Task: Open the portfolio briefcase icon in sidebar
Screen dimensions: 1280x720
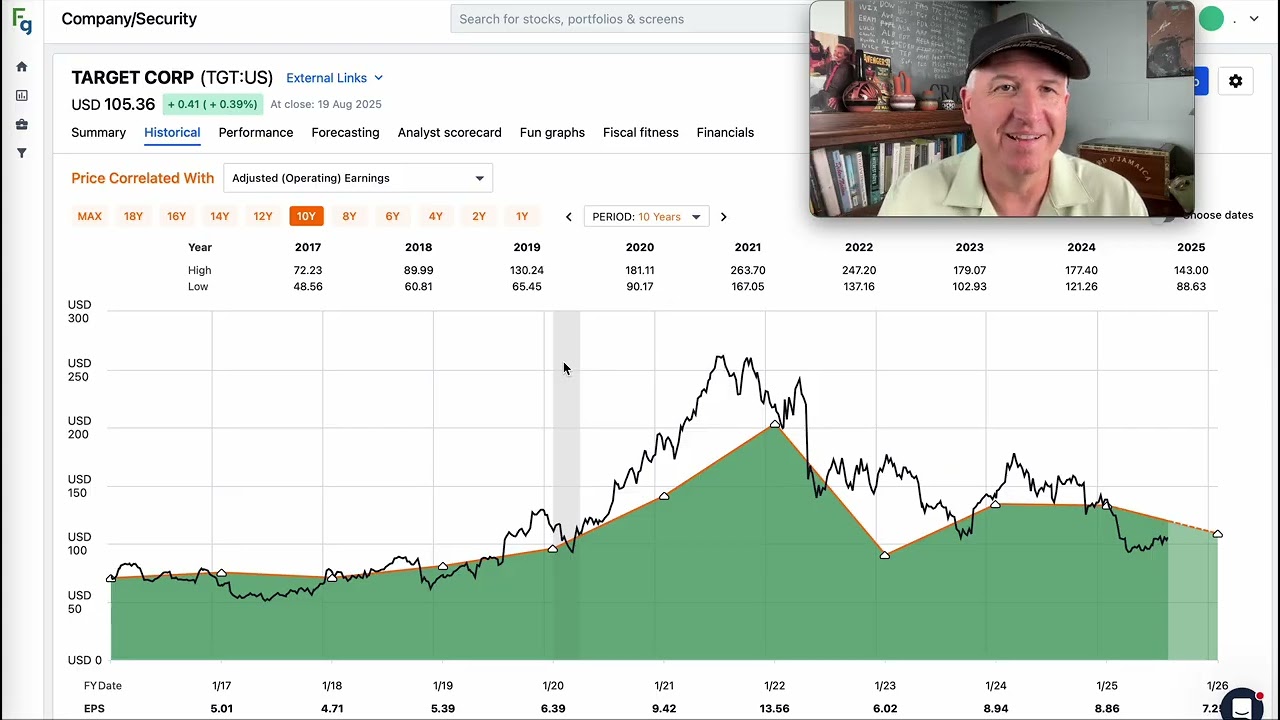Action: pos(22,125)
